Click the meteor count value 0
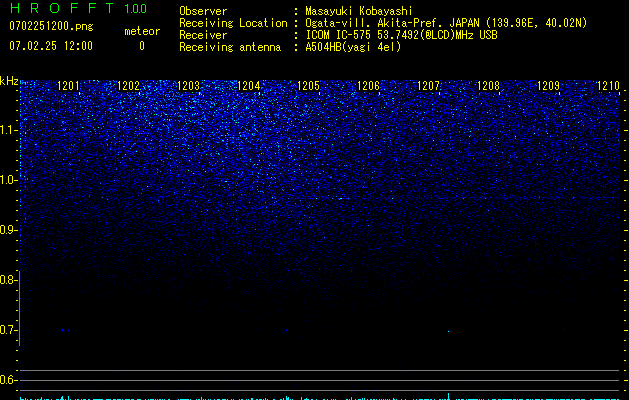Image resolution: width=629 pixels, height=400 pixels. tap(142, 46)
